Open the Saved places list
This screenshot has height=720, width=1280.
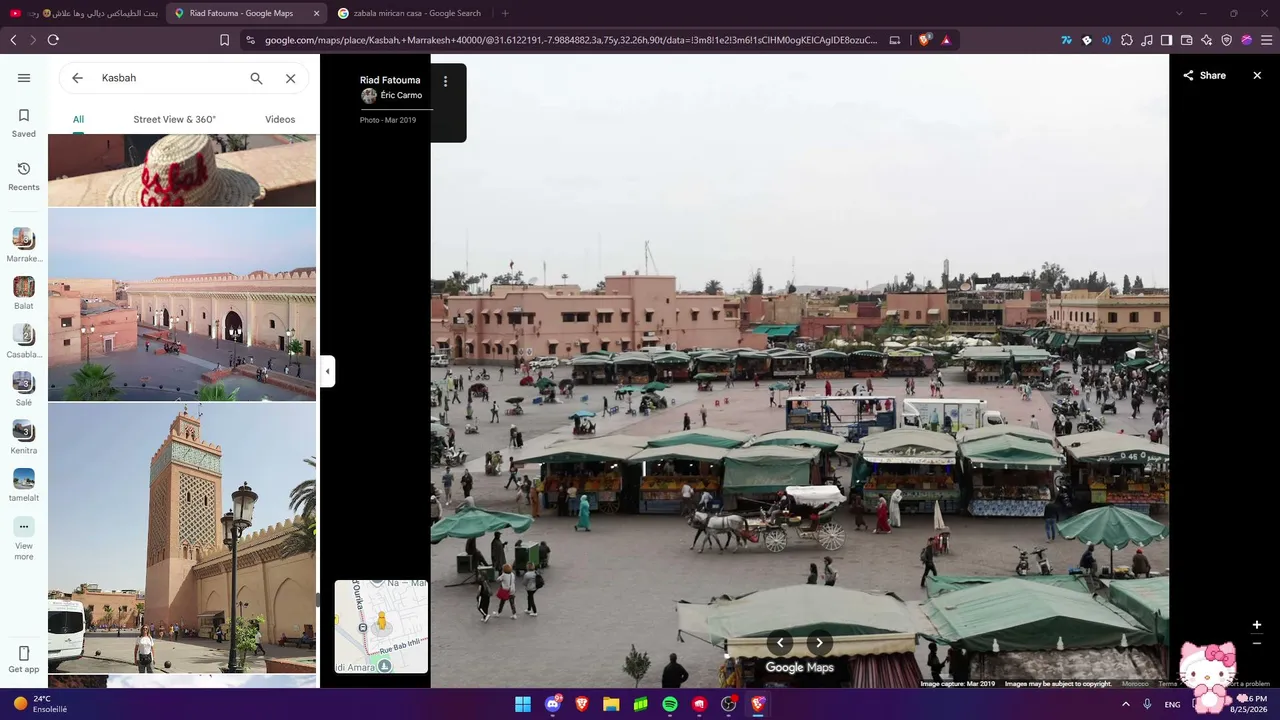point(24,123)
